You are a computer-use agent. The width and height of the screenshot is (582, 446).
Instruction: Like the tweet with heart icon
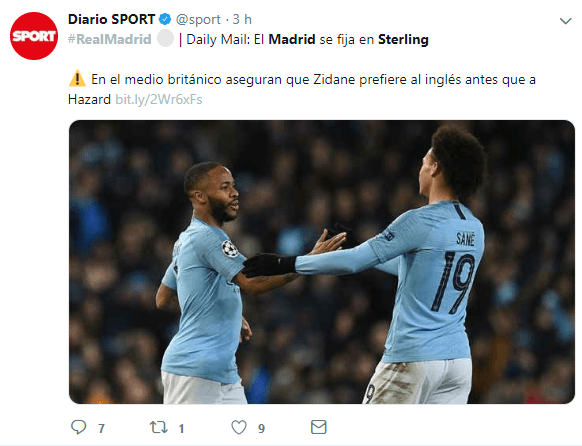click(239, 427)
